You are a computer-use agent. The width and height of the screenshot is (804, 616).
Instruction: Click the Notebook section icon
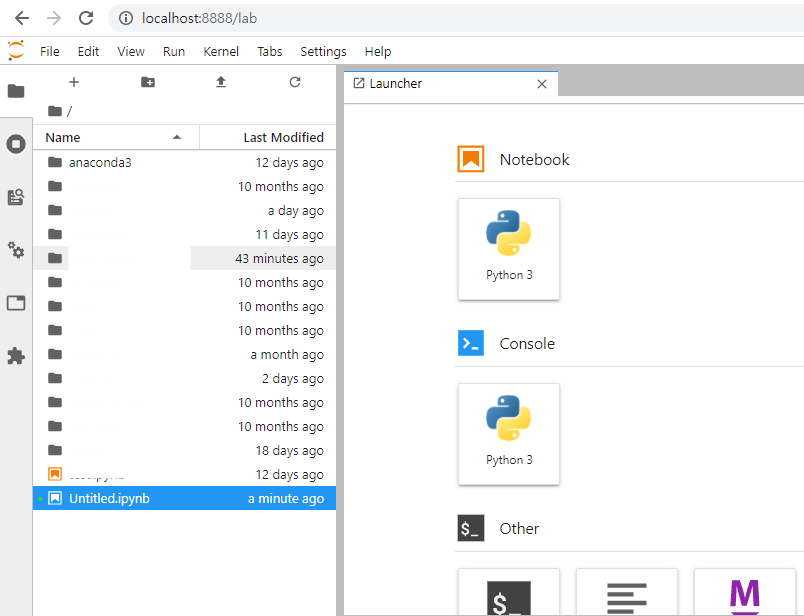pos(471,159)
